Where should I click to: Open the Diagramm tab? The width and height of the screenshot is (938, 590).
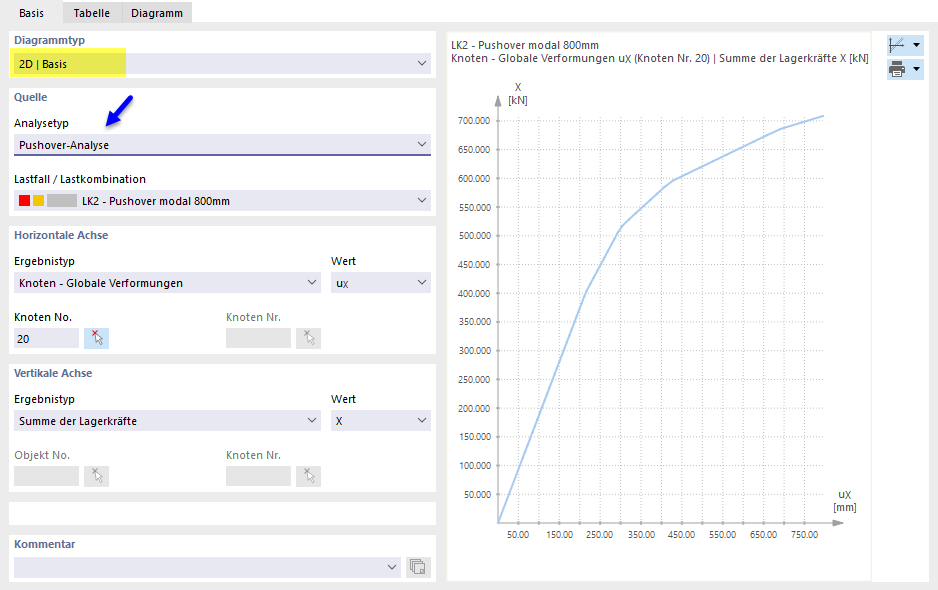tap(157, 13)
